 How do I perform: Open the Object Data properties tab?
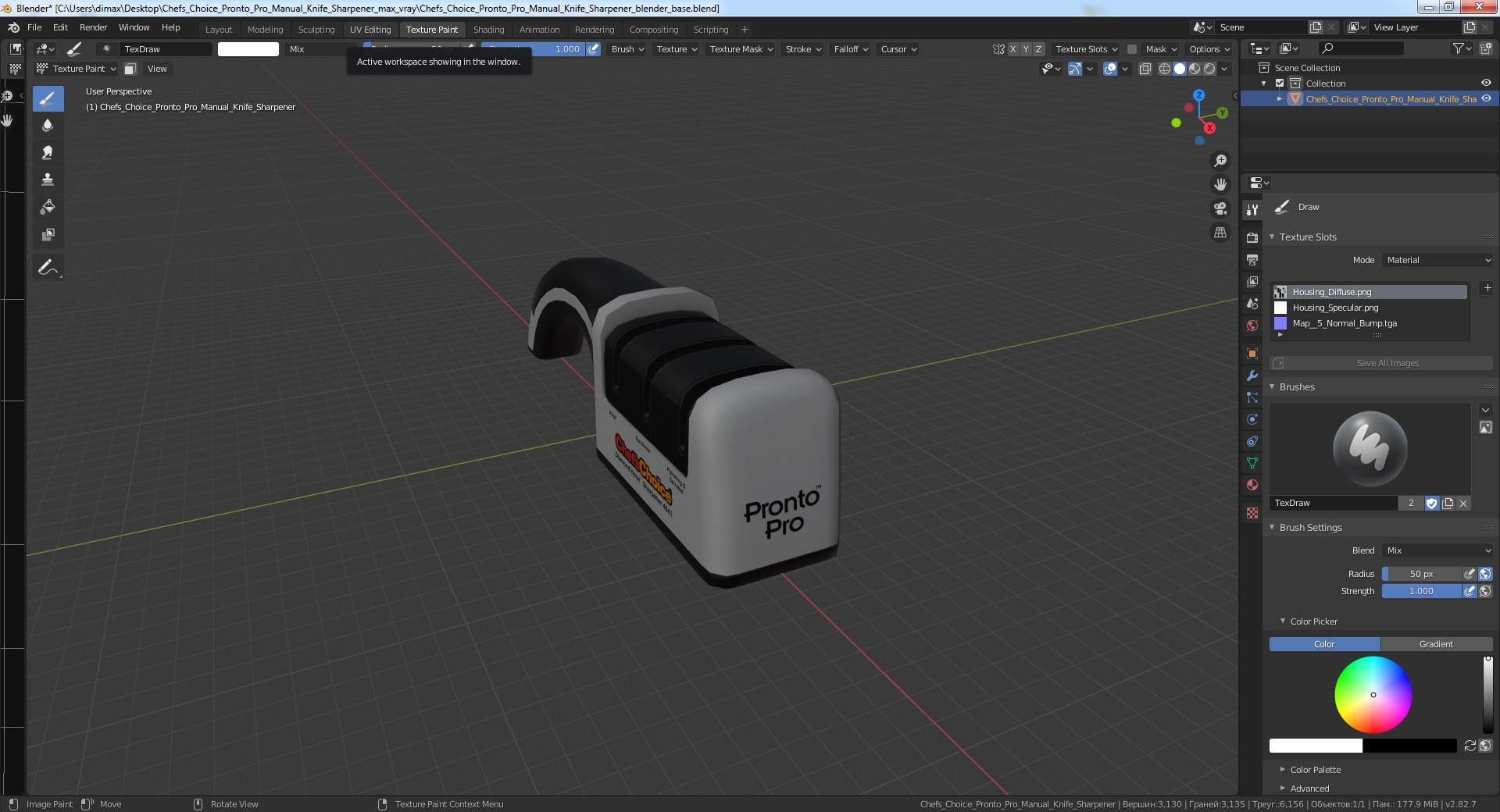1252,463
